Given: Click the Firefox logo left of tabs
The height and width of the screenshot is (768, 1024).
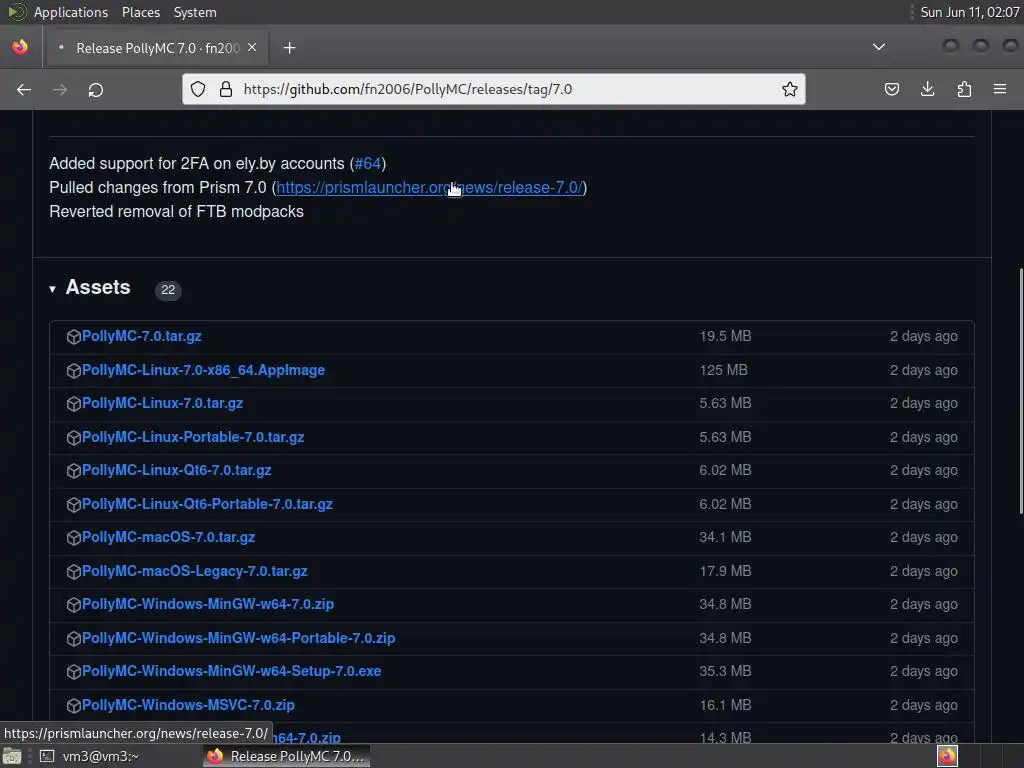Looking at the screenshot, I should 20,47.
